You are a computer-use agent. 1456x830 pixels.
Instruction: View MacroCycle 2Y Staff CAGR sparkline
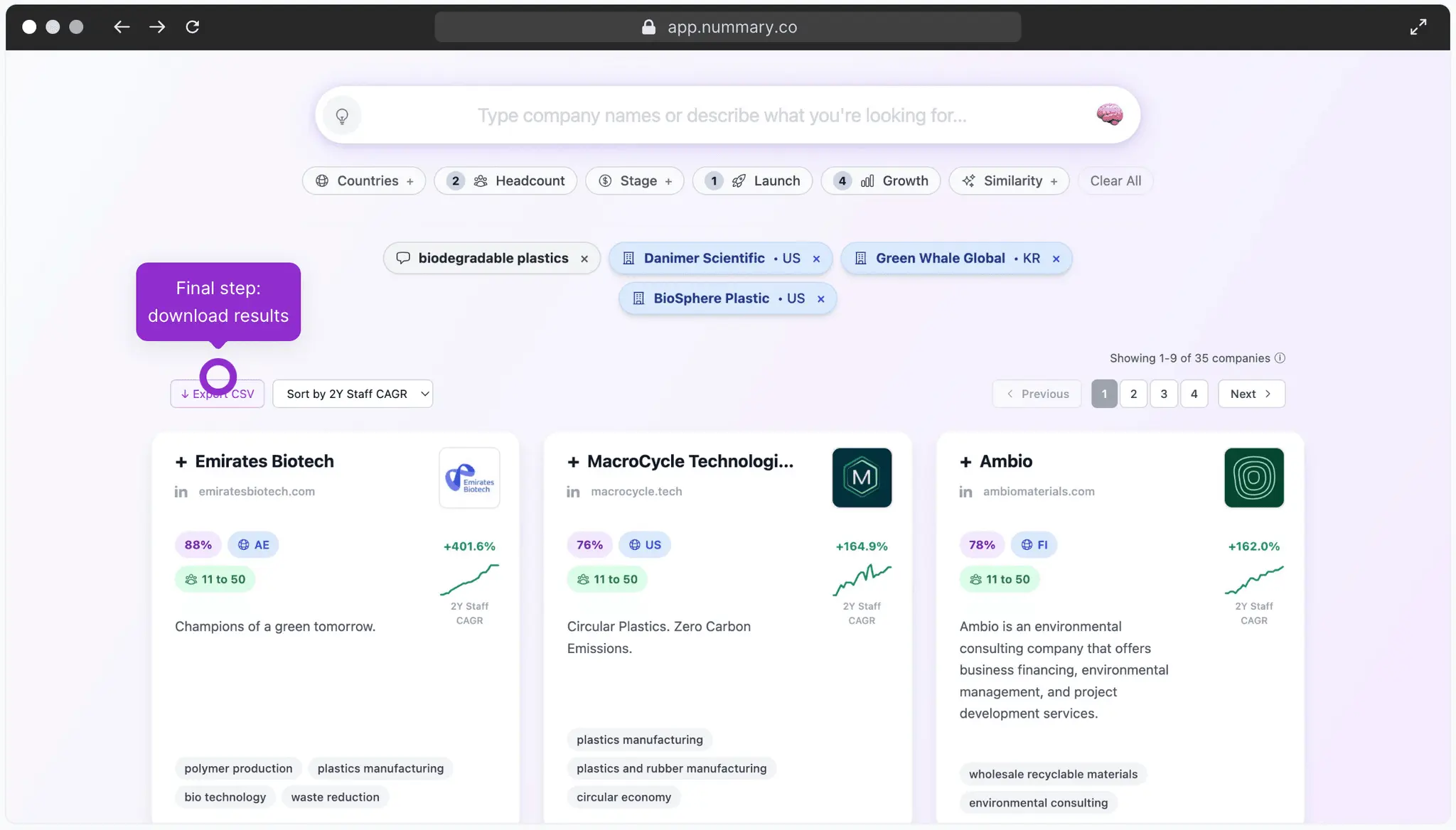862,580
